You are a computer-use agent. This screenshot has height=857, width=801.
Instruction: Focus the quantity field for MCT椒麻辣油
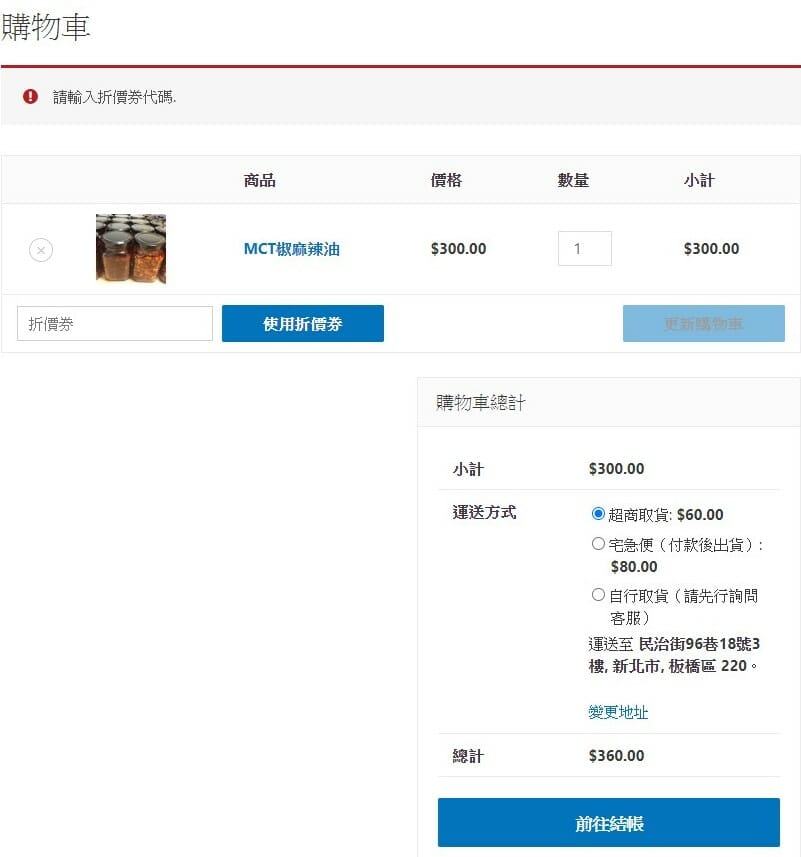pos(584,249)
